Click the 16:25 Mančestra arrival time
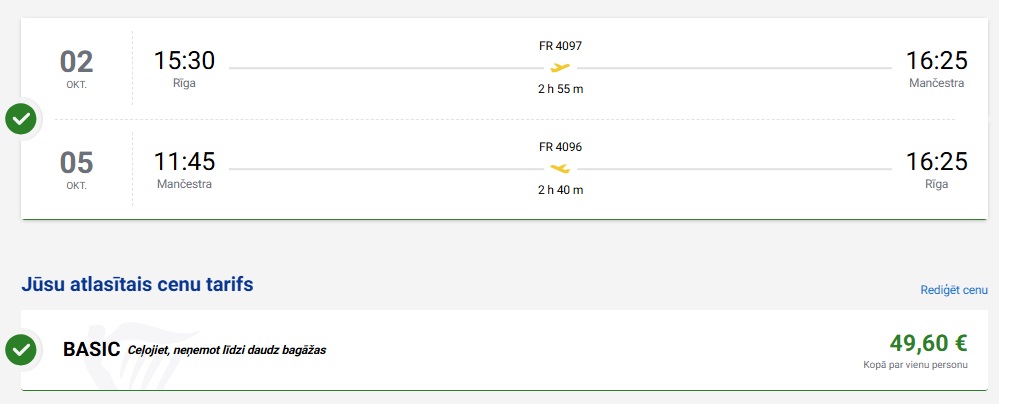Viewport: 1024px width, 404px height. [936, 60]
